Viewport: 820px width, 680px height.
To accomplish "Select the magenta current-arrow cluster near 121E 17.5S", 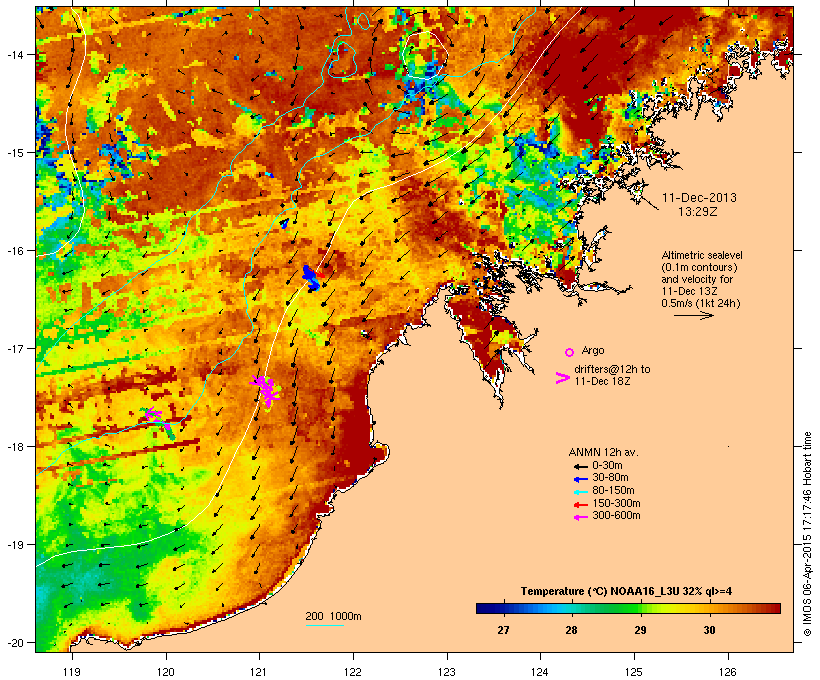I will [x=266, y=391].
